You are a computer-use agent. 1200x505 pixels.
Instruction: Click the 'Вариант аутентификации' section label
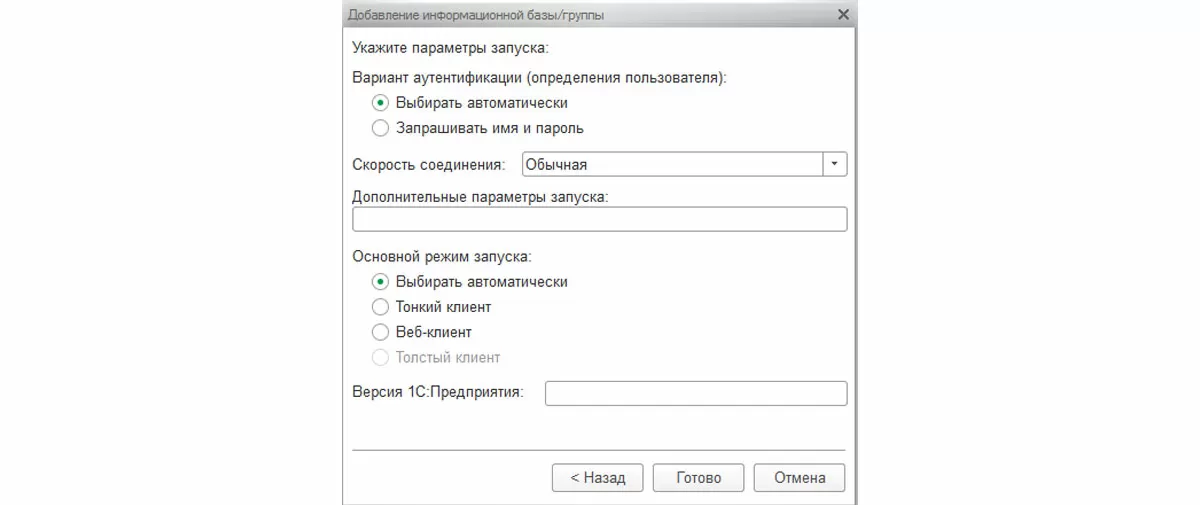pos(539,77)
